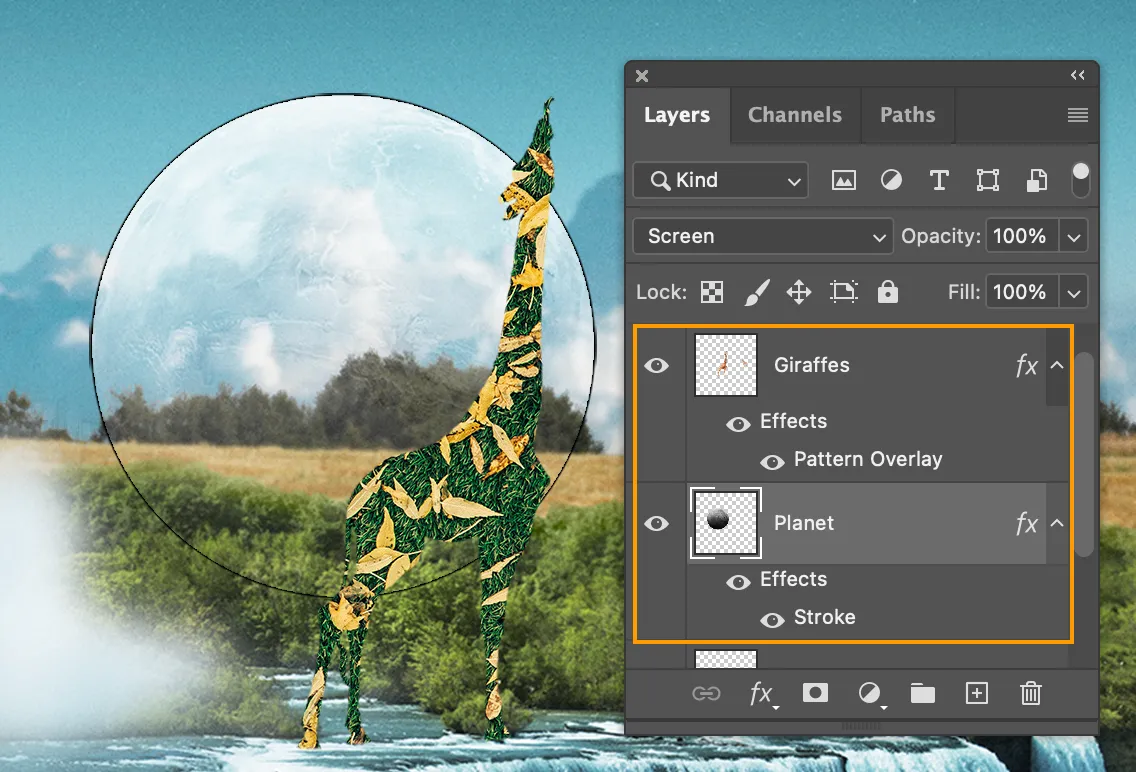Add a layer mask
The image size is (1136, 772).
(815, 693)
